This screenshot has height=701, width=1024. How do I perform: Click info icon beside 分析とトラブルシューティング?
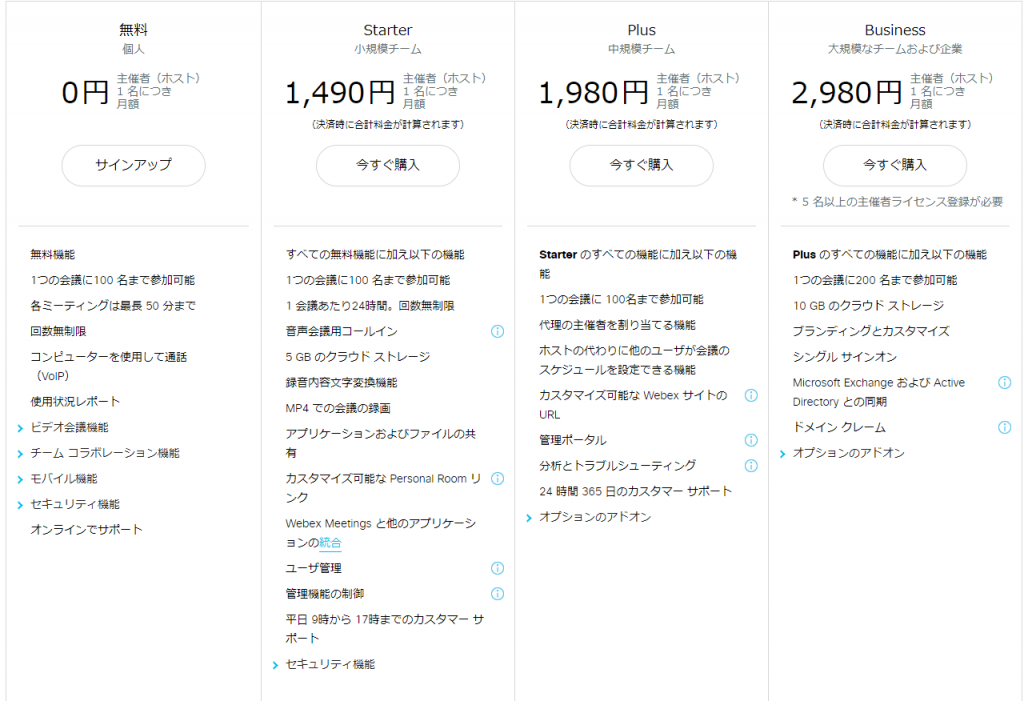point(752,465)
